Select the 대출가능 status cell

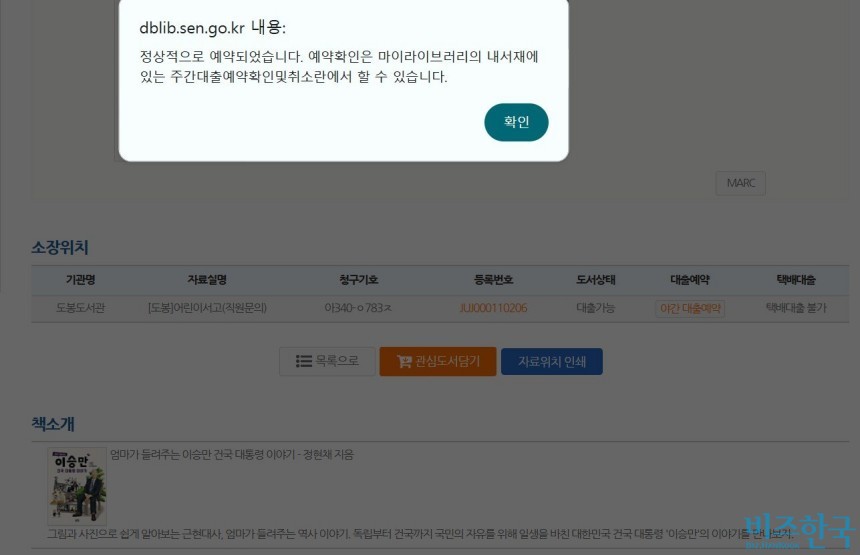[x=595, y=308]
